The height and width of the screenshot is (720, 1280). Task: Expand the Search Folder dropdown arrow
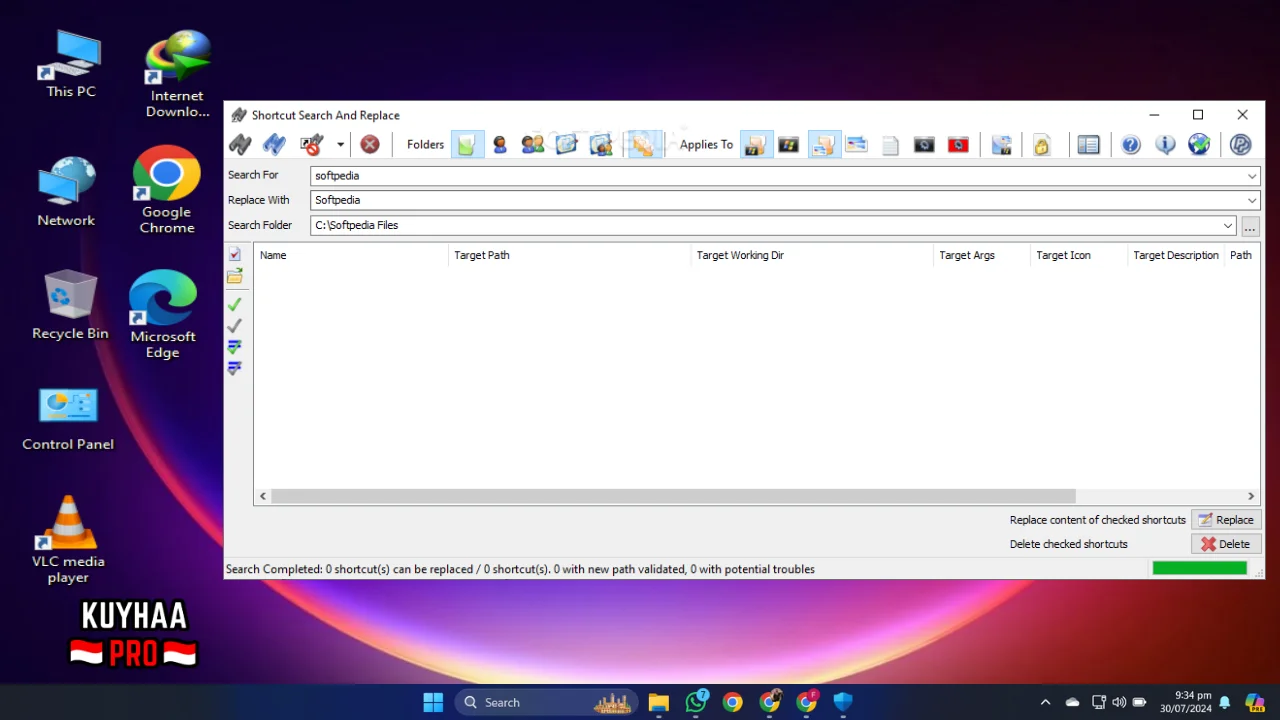(x=1228, y=226)
